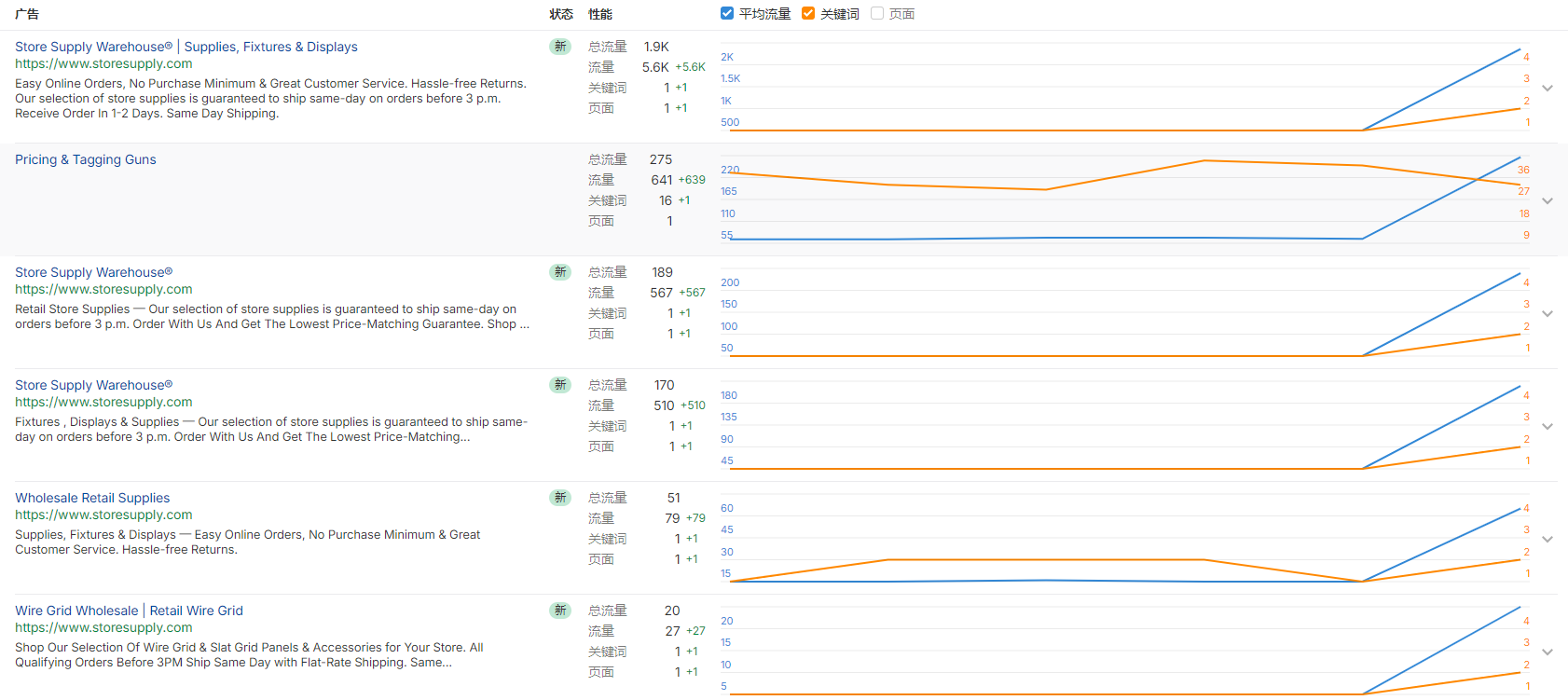
Task: Sort by the 广告 column header
Action: tap(27, 14)
